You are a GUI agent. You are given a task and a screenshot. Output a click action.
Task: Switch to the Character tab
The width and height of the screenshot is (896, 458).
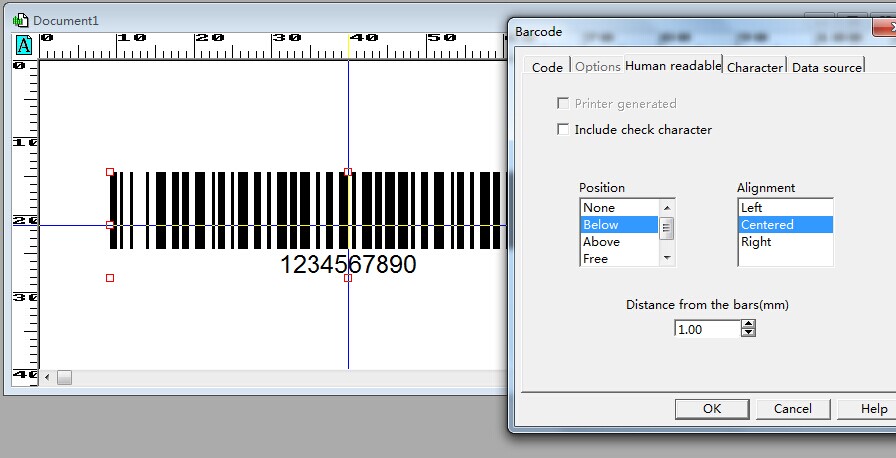(x=755, y=67)
